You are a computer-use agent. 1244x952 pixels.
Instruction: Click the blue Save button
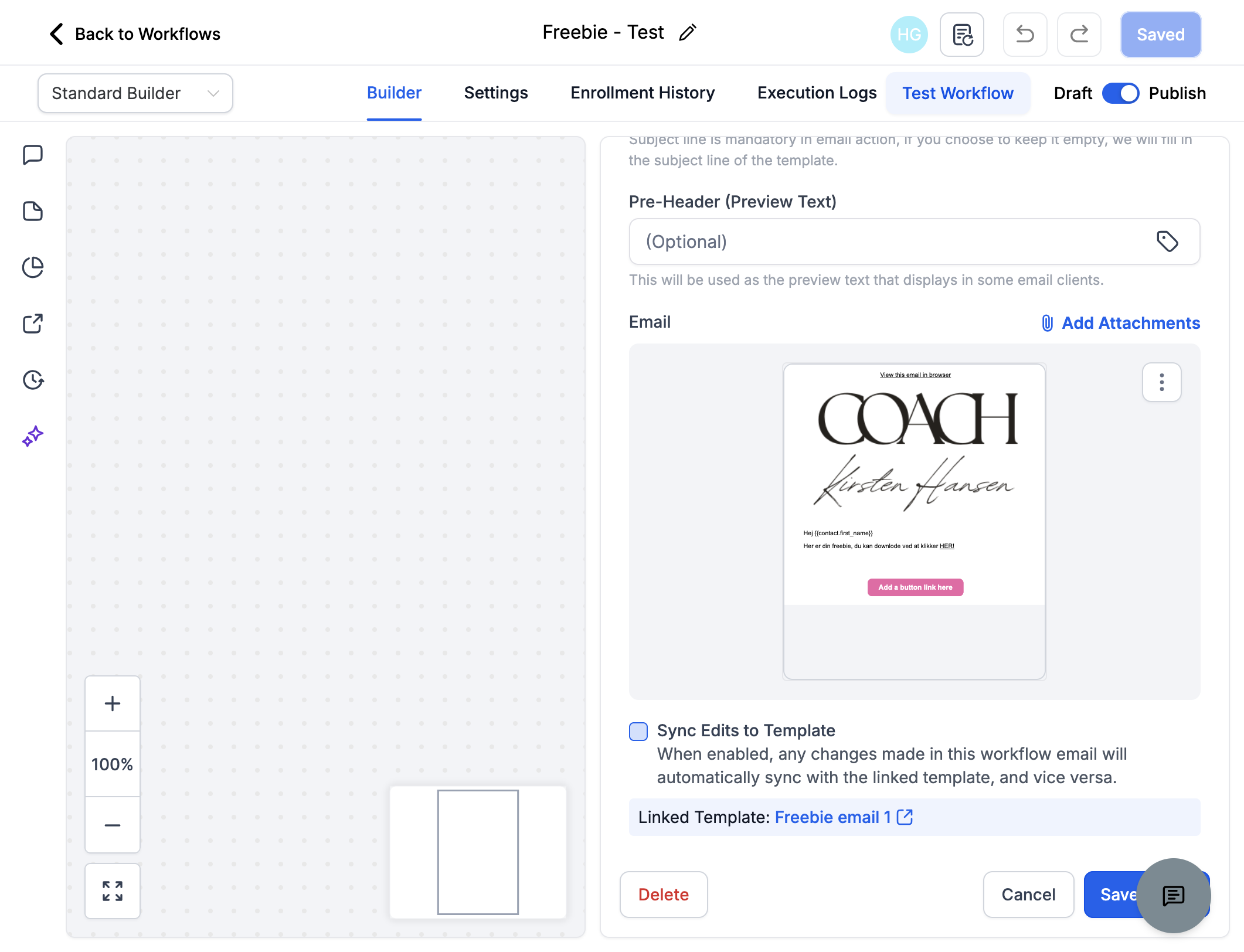(x=1117, y=895)
